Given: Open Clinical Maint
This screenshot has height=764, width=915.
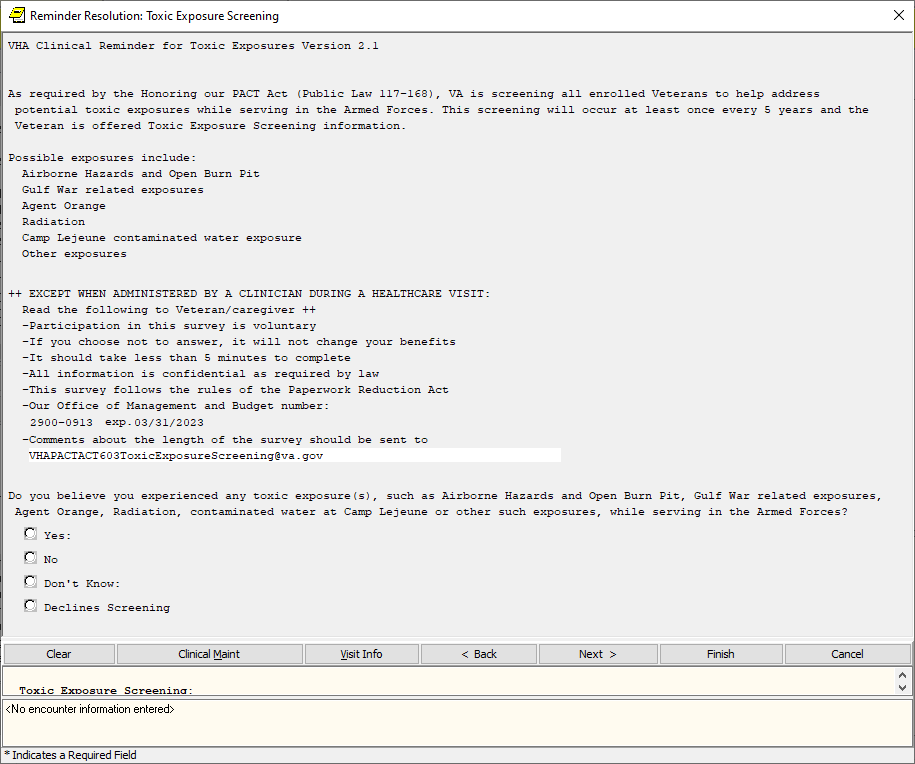Looking at the screenshot, I should (209, 654).
